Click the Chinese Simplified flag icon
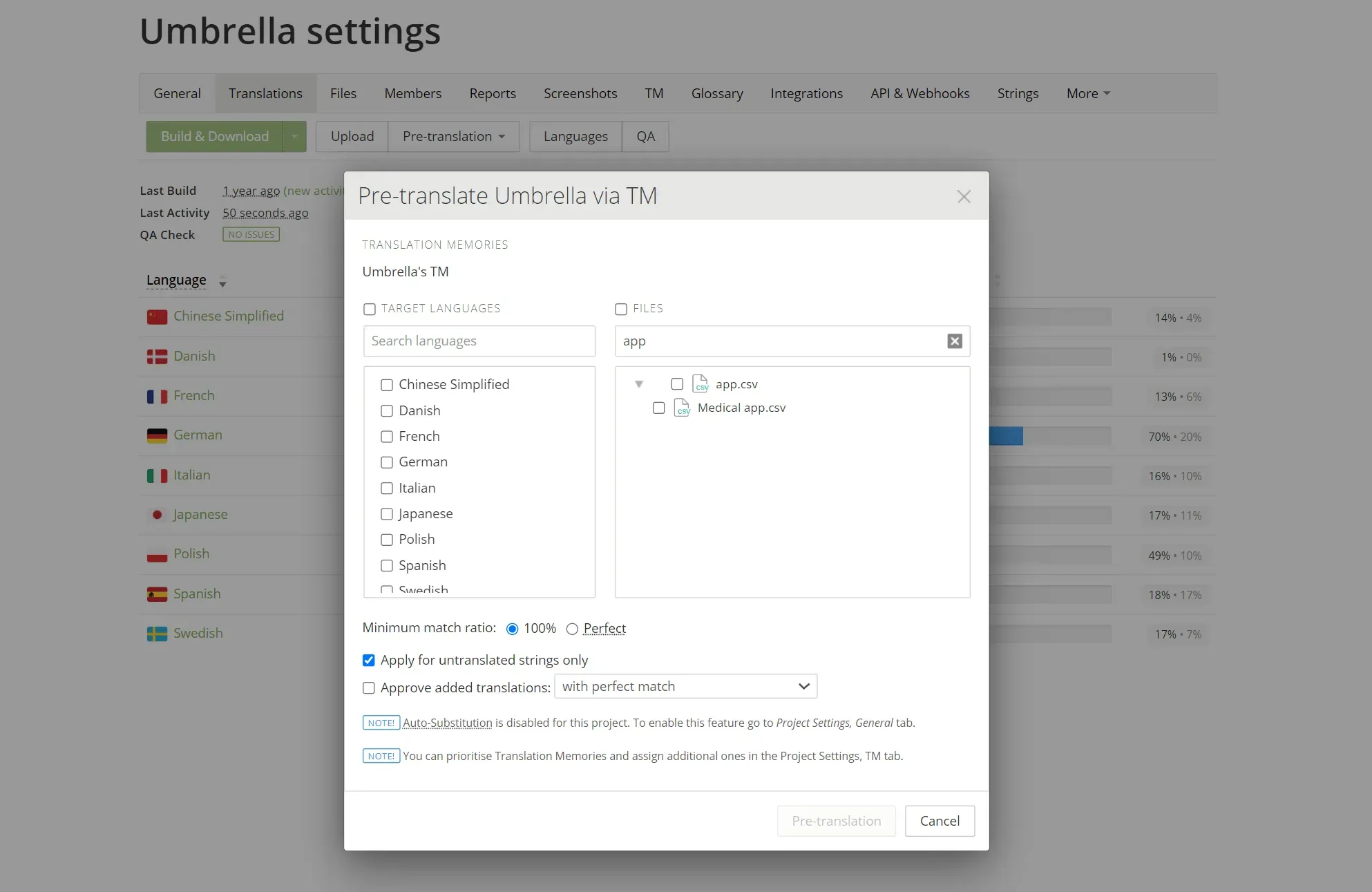 tap(157, 316)
